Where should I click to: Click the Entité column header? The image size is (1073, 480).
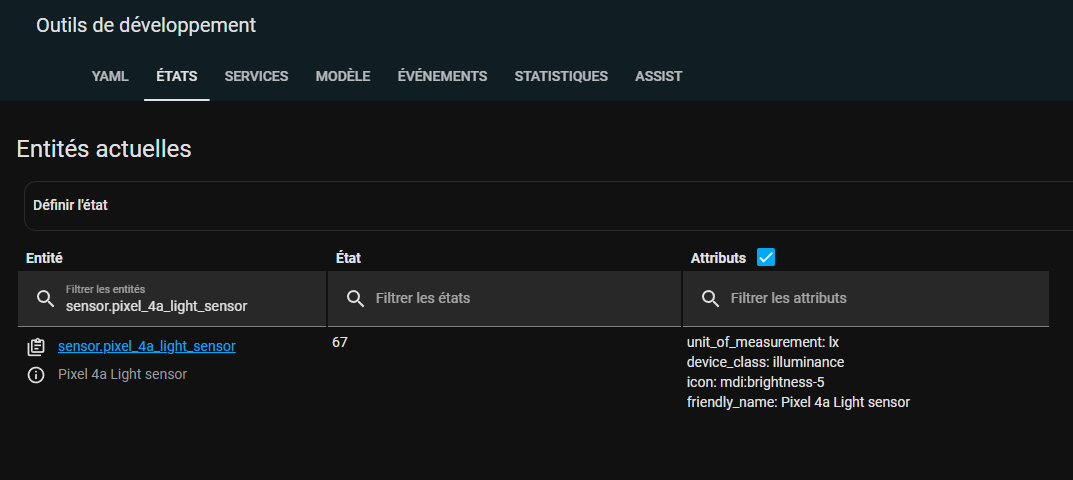click(x=44, y=258)
